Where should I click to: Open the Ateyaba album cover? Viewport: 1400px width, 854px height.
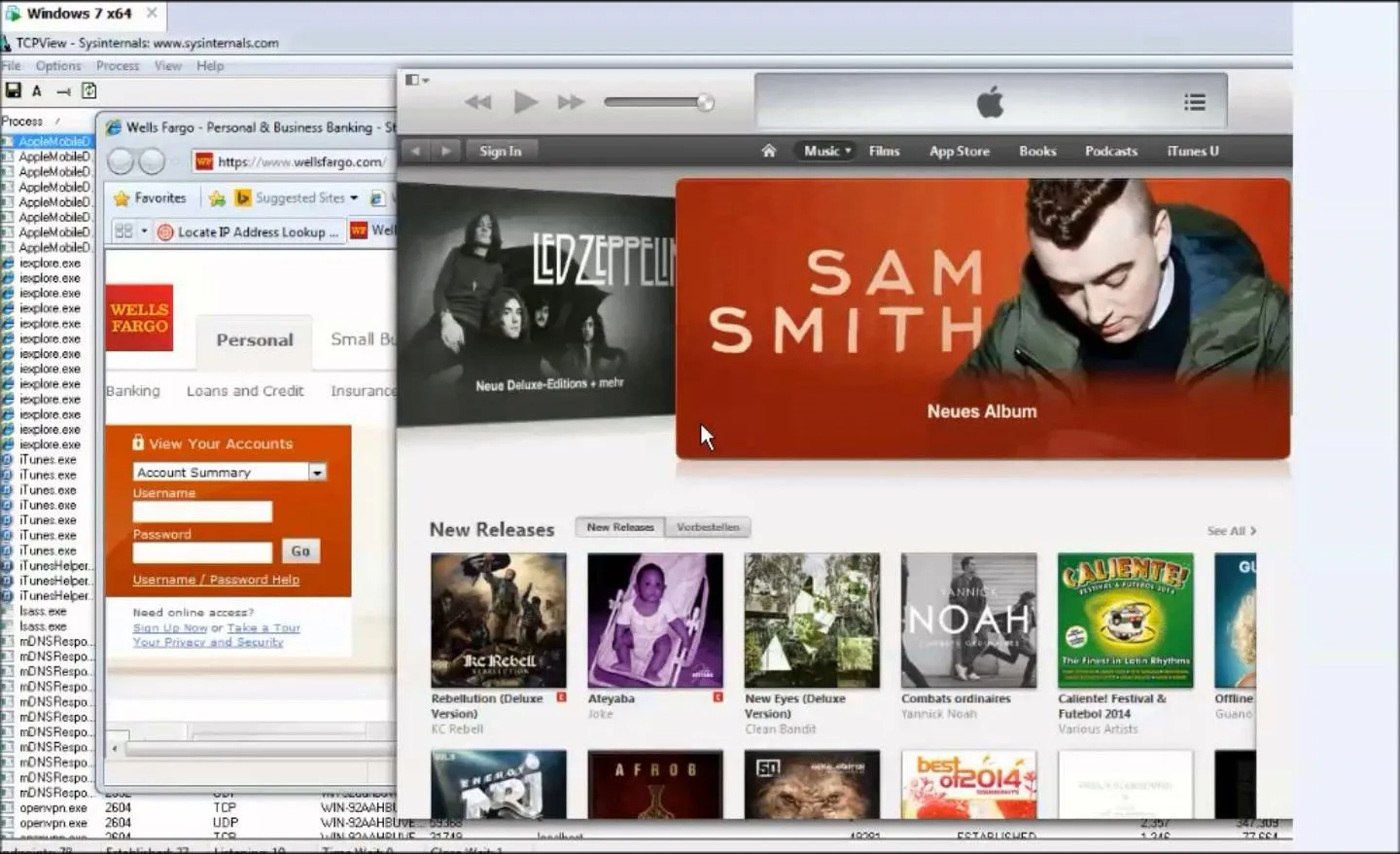click(x=655, y=621)
